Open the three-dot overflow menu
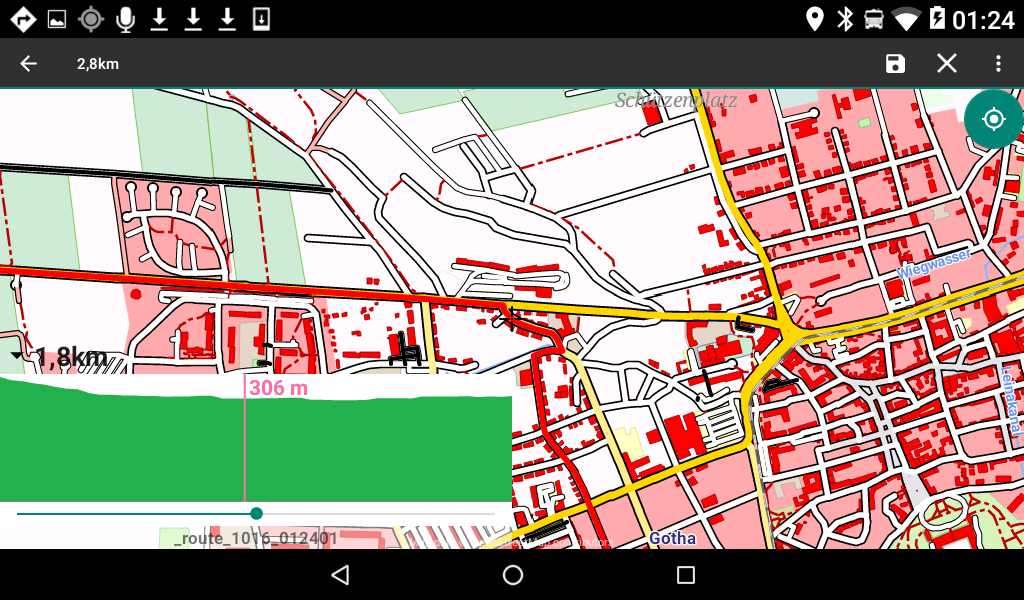The height and width of the screenshot is (600, 1024). 998,64
